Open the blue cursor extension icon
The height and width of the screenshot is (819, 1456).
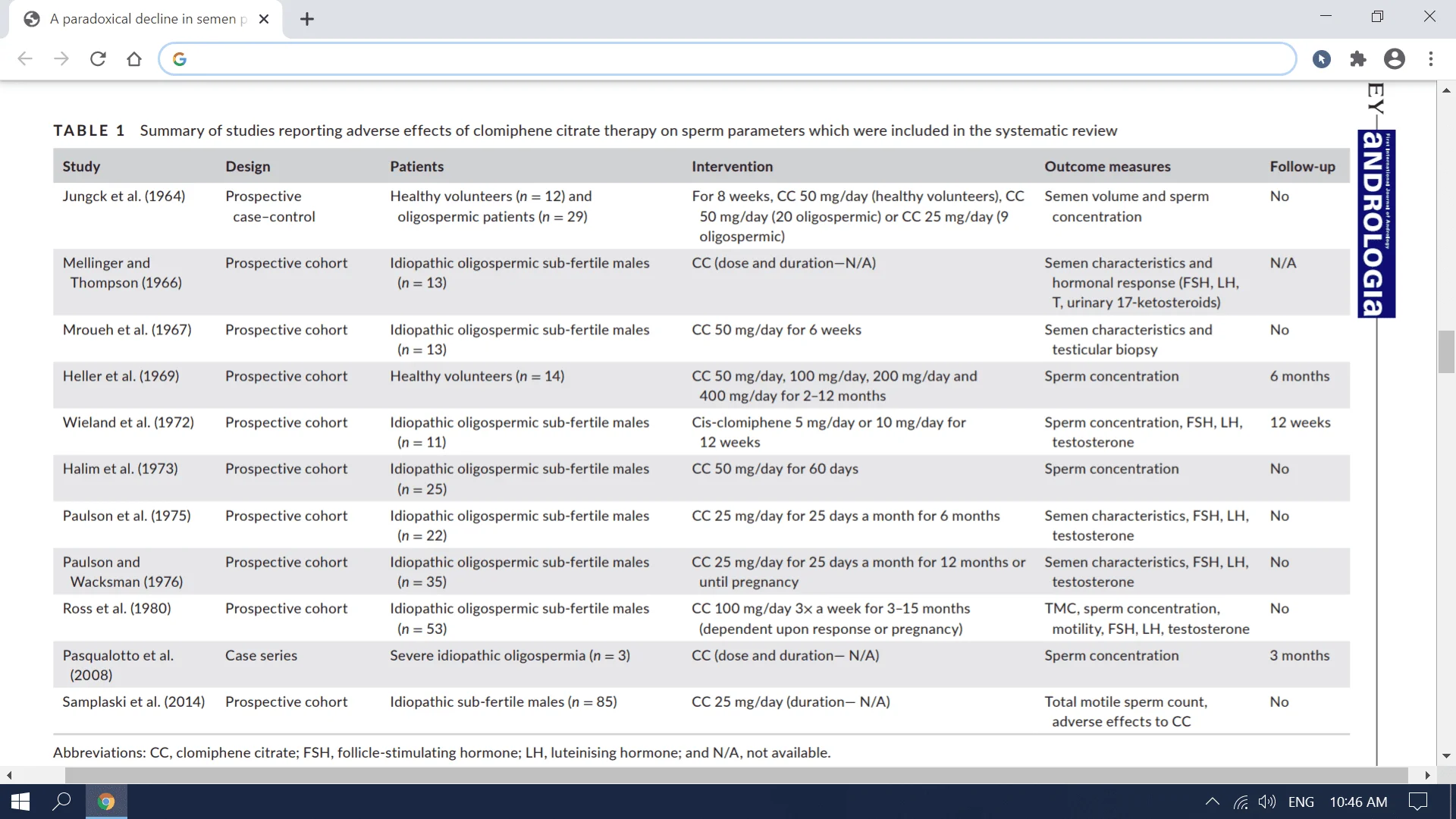pos(1322,59)
